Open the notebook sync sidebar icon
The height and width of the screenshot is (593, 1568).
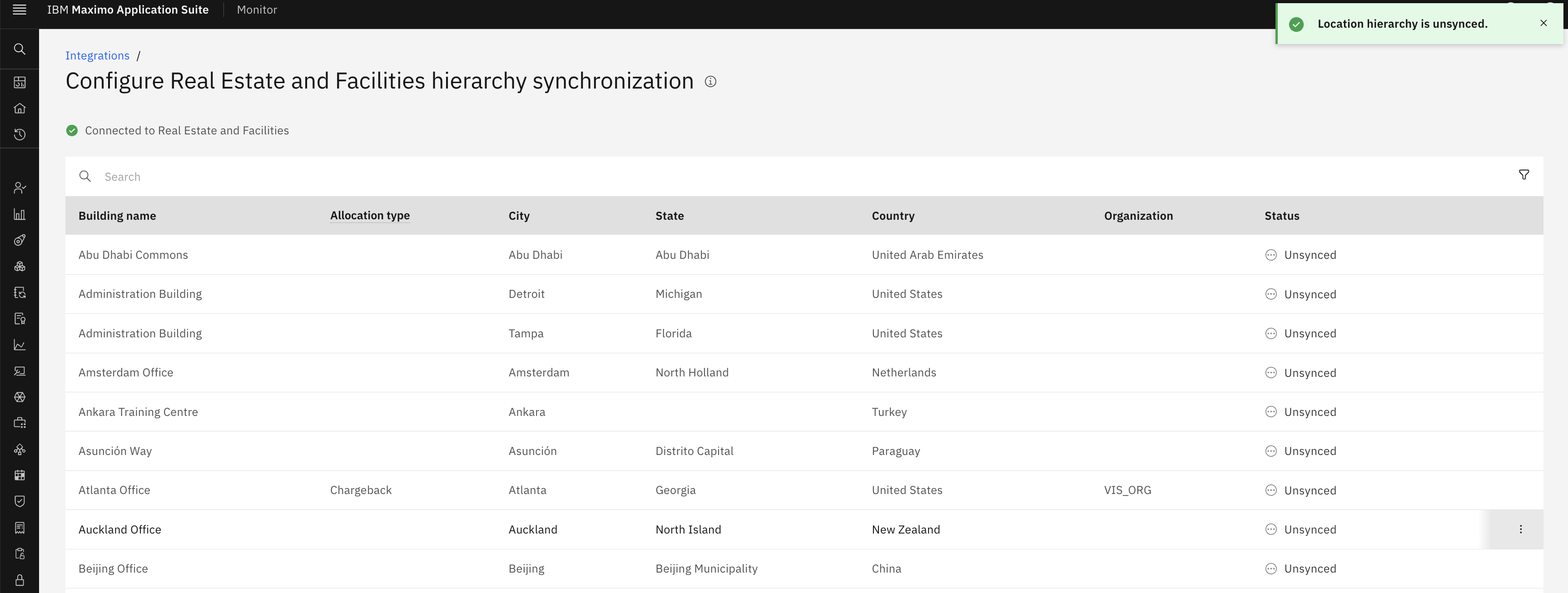(20, 292)
